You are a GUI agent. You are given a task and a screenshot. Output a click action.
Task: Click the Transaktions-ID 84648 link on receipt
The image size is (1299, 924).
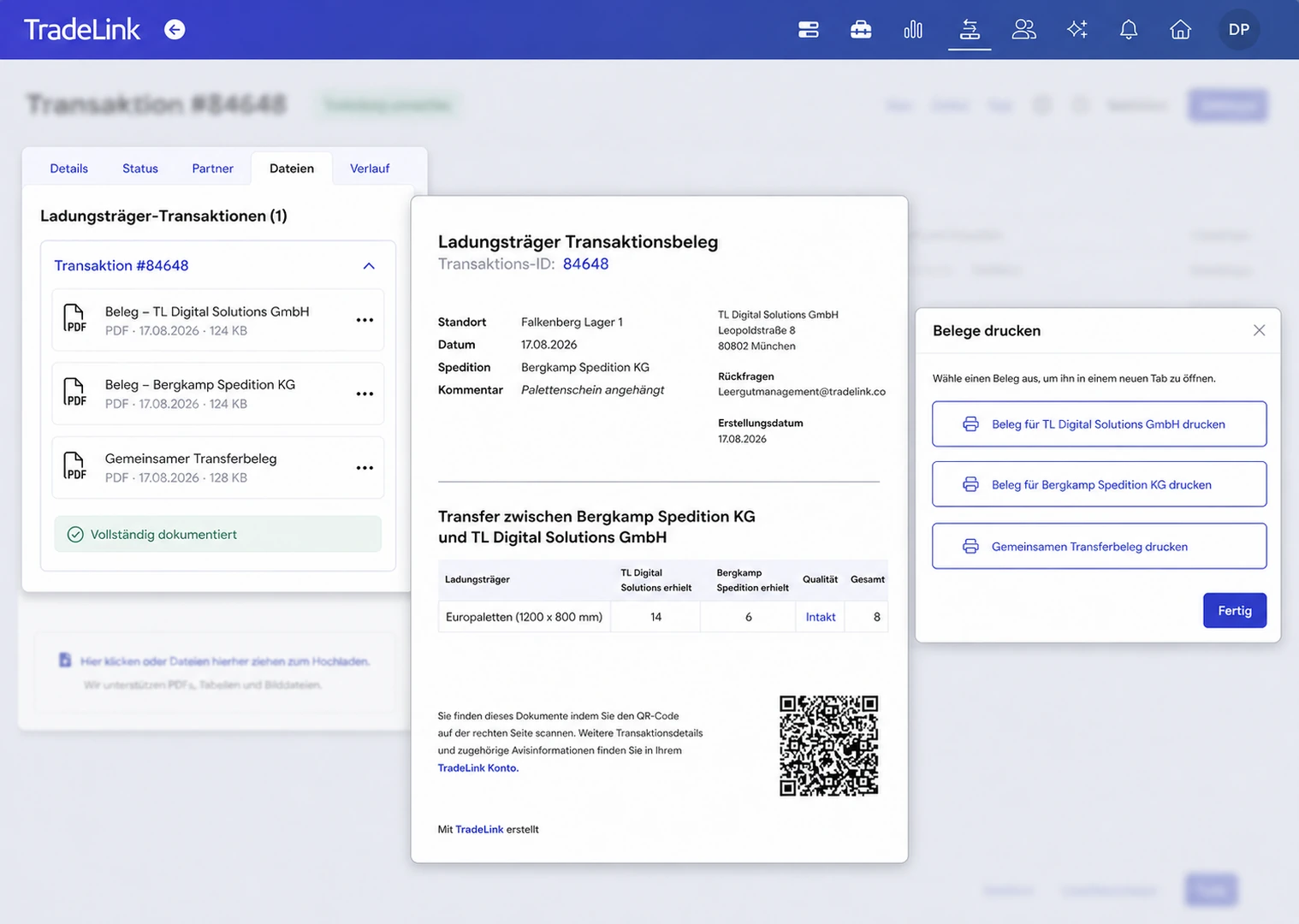[585, 264]
